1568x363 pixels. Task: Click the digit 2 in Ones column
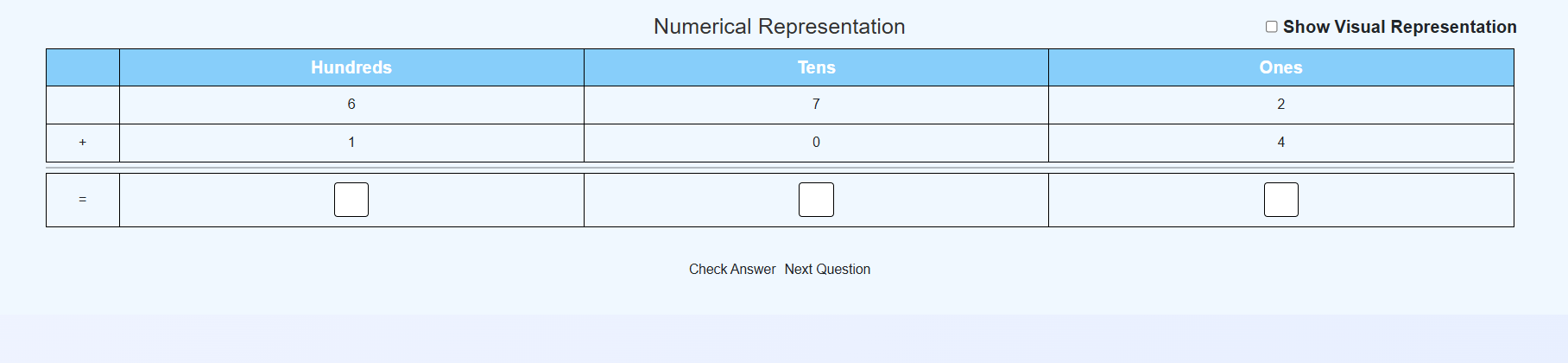[1280, 104]
